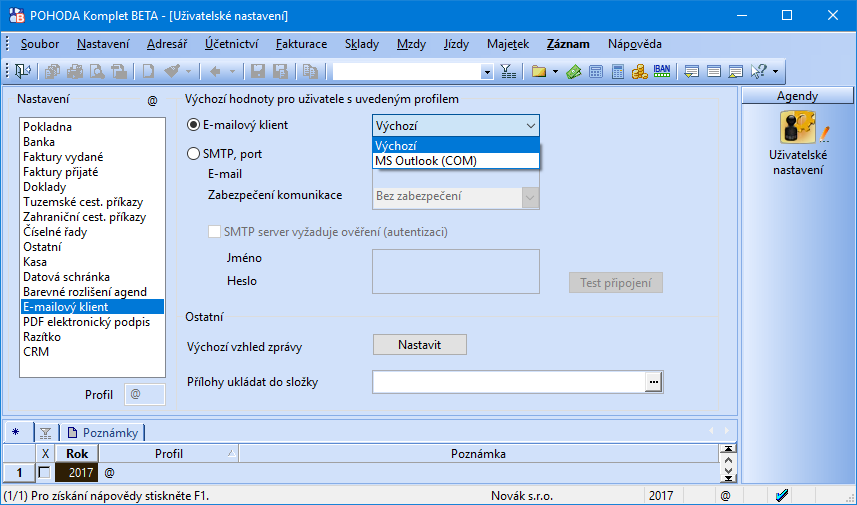Screen dimensions: 857x505
Task: Switch to the Poznámky tab
Action: tap(103, 433)
